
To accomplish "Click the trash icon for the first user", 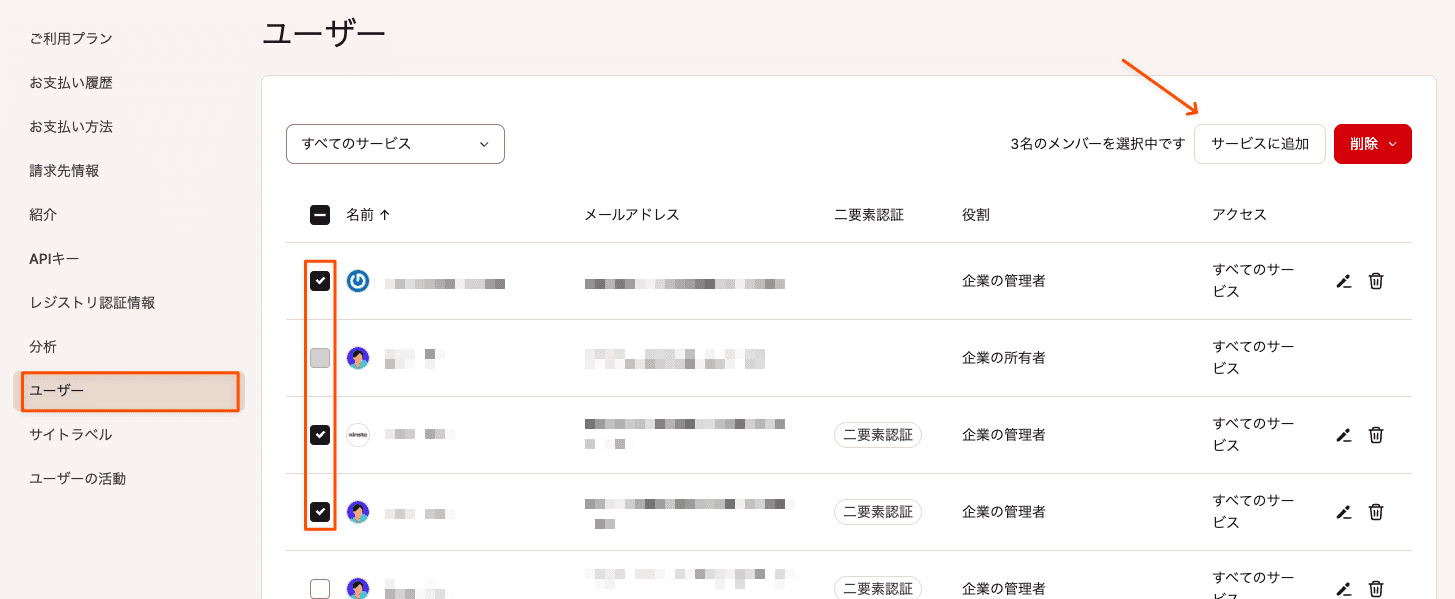I will (x=1376, y=281).
